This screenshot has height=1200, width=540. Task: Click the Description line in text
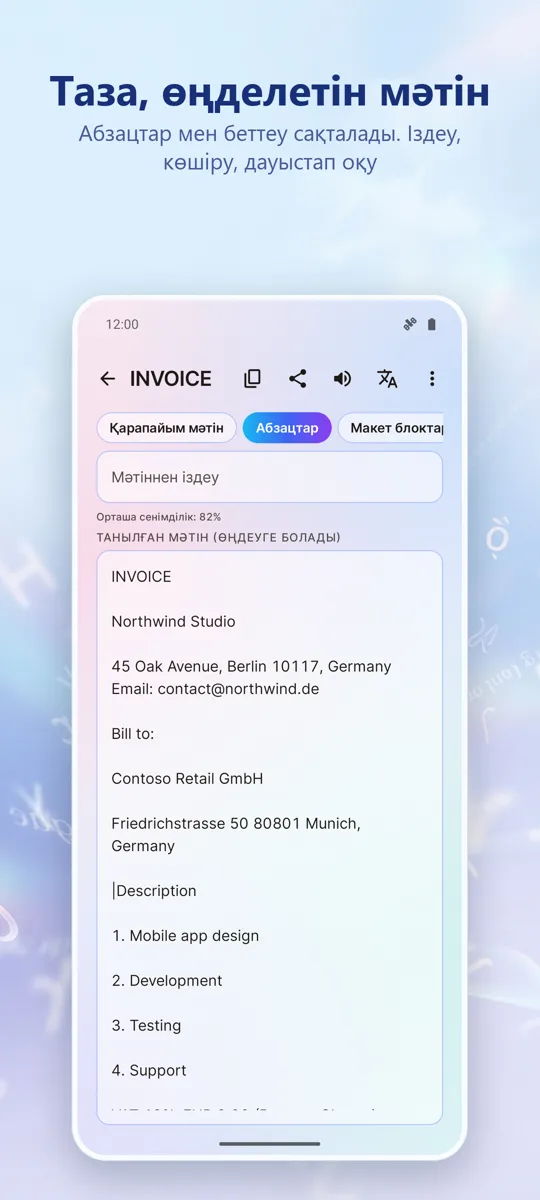coord(155,890)
